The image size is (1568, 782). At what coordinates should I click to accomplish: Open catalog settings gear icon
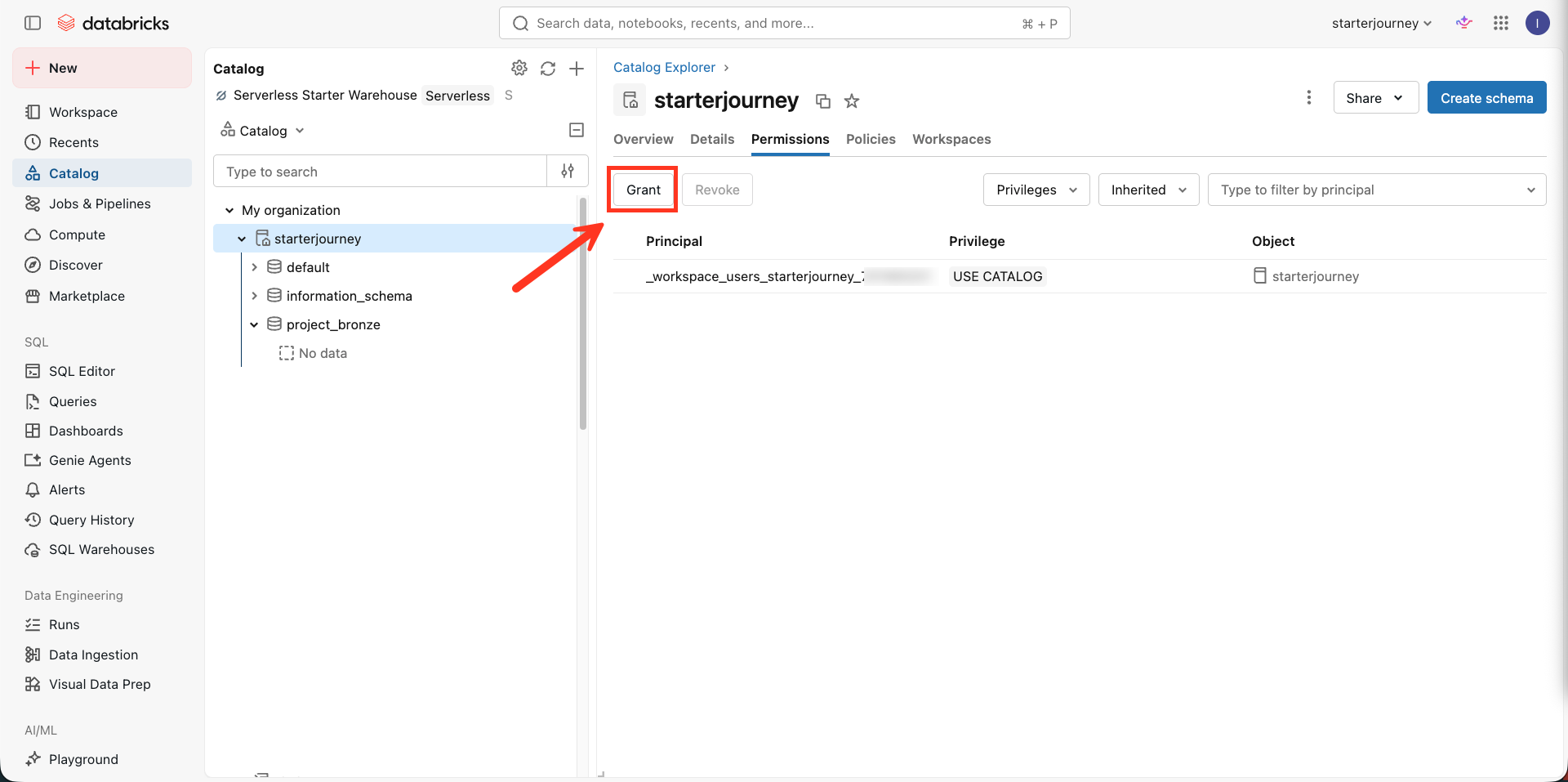pyautogui.click(x=519, y=68)
